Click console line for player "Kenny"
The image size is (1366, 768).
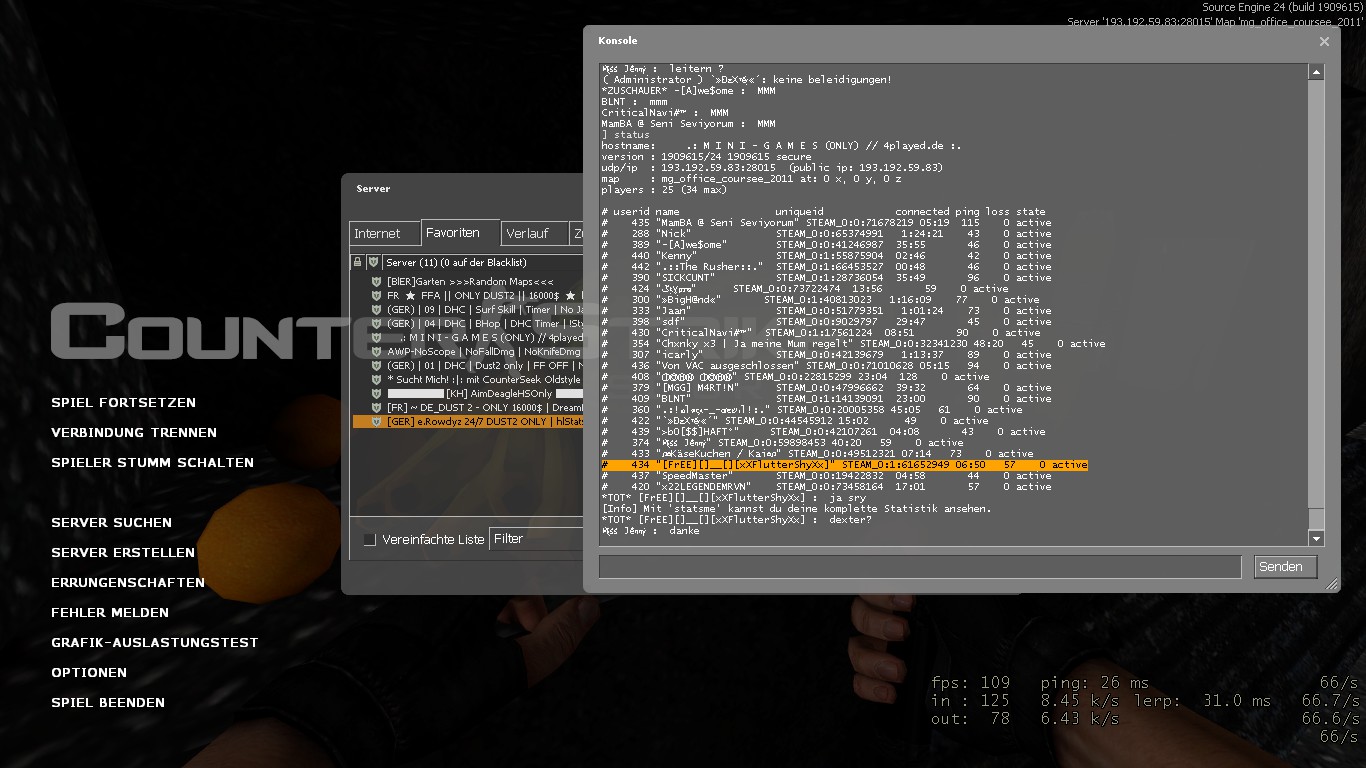[x=826, y=256]
